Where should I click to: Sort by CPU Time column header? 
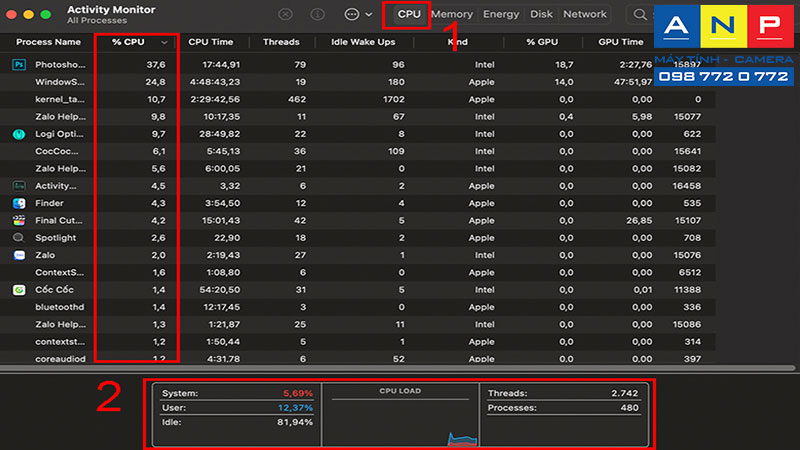coord(211,42)
